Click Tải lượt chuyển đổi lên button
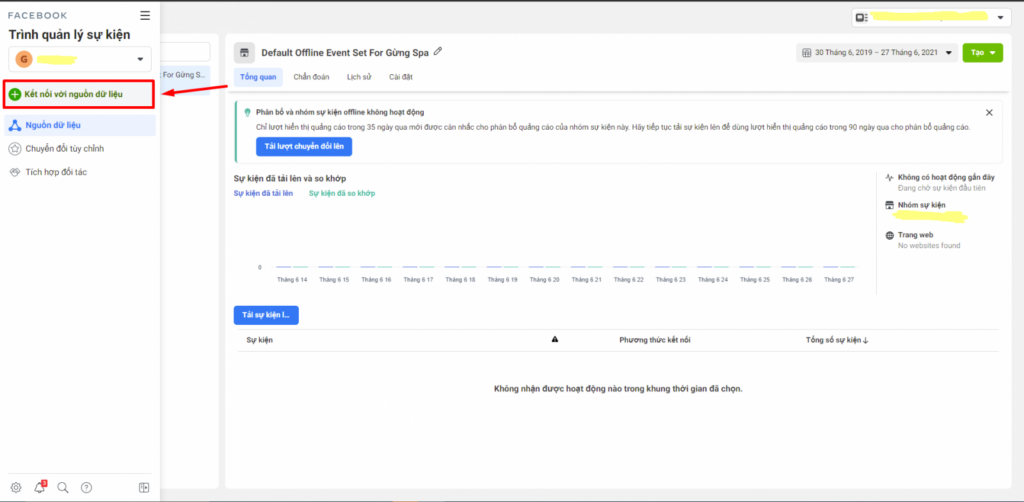The height and width of the screenshot is (502, 1024). click(x=304, y=148)
